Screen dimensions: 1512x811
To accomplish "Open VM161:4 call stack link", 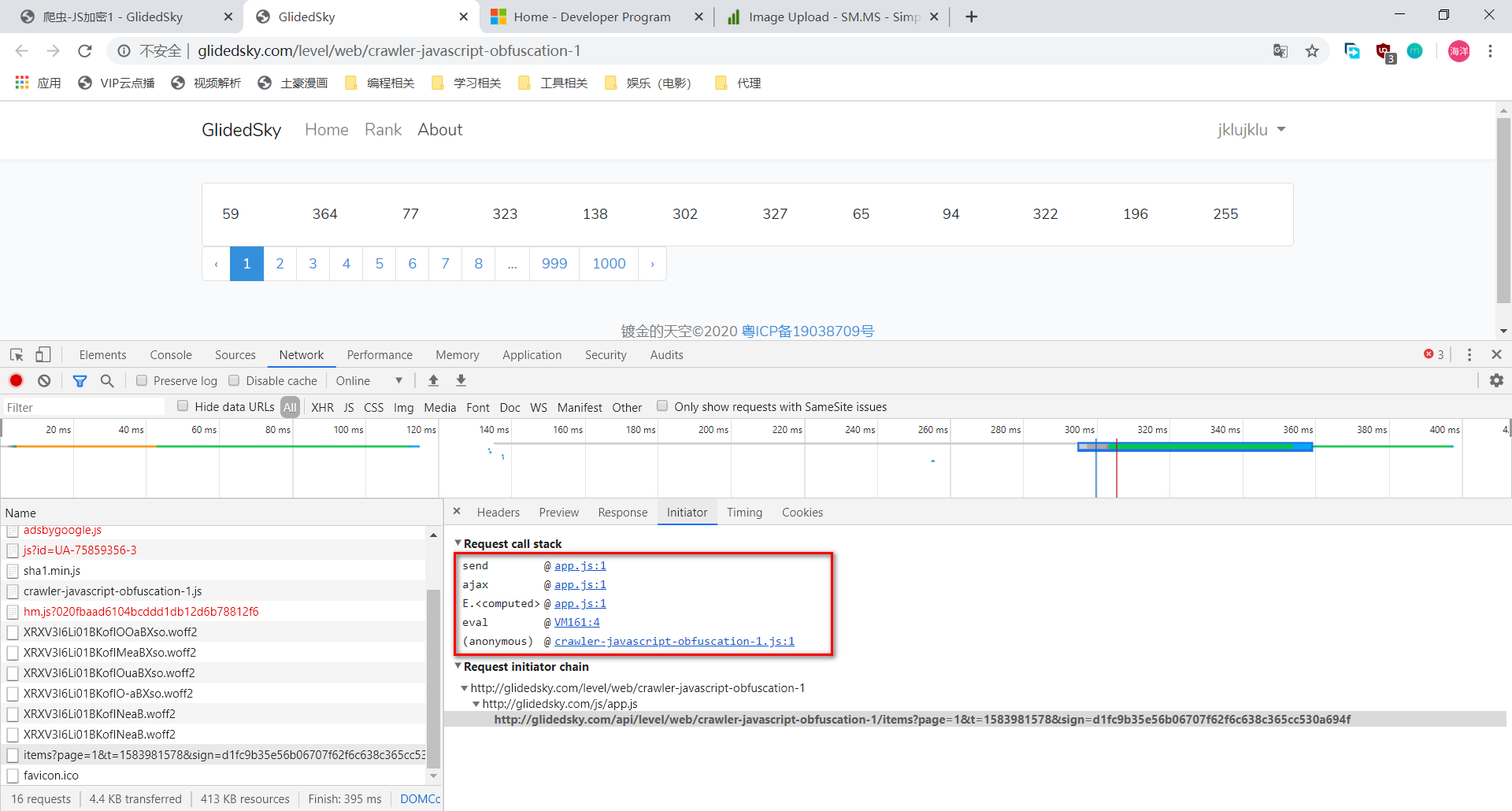I will (x=577, y=622).
